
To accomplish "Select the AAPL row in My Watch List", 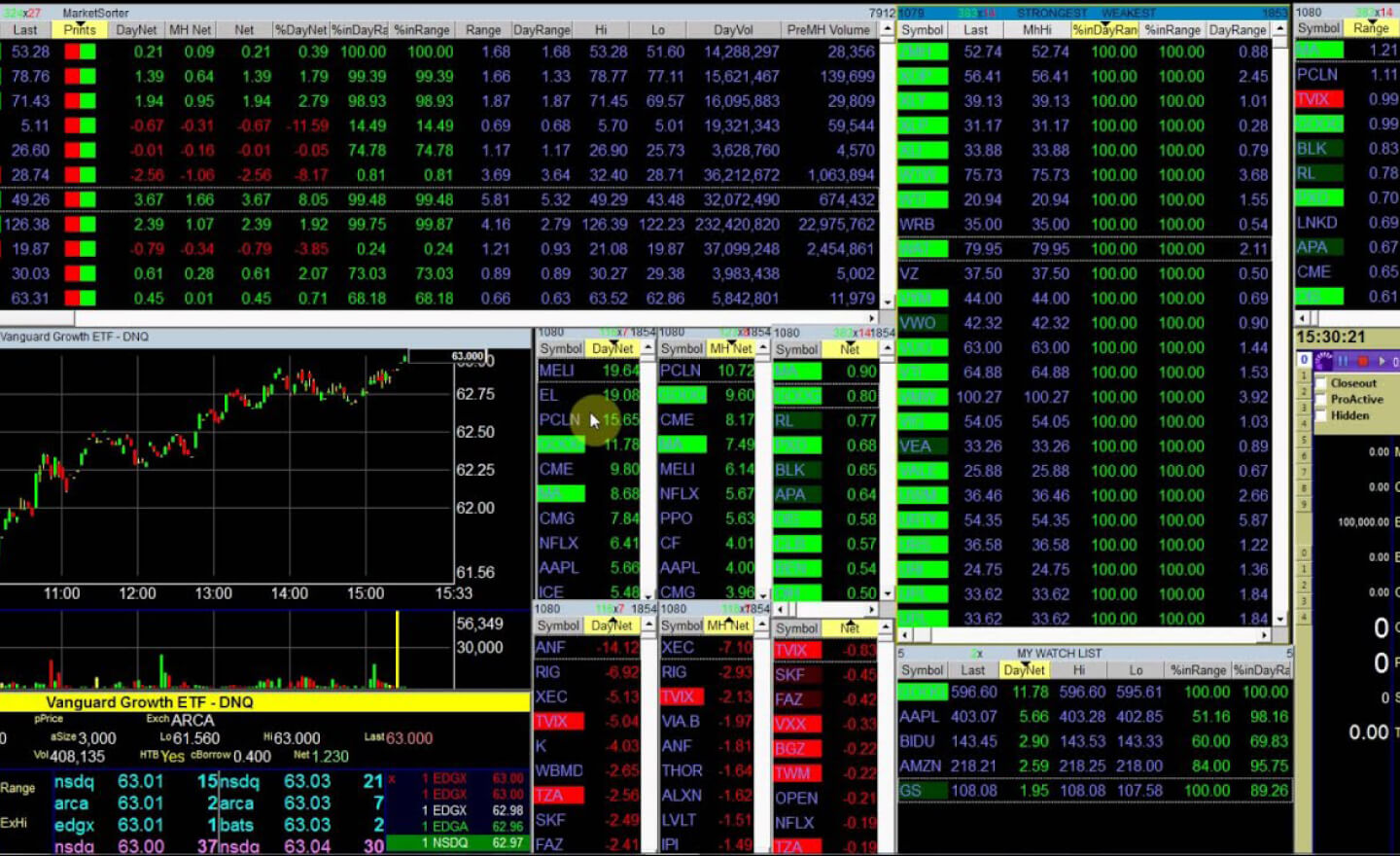I will pos(1095,716).
